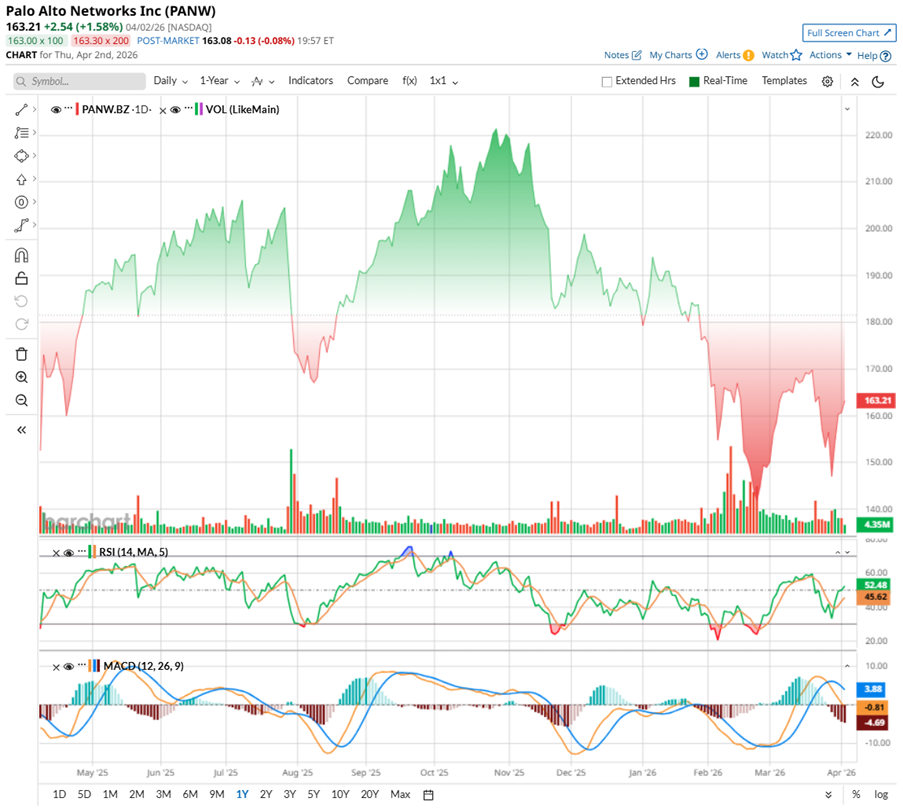Open the Templates menu
Viewport: 903px width, 809px height.
coord(784,81)
